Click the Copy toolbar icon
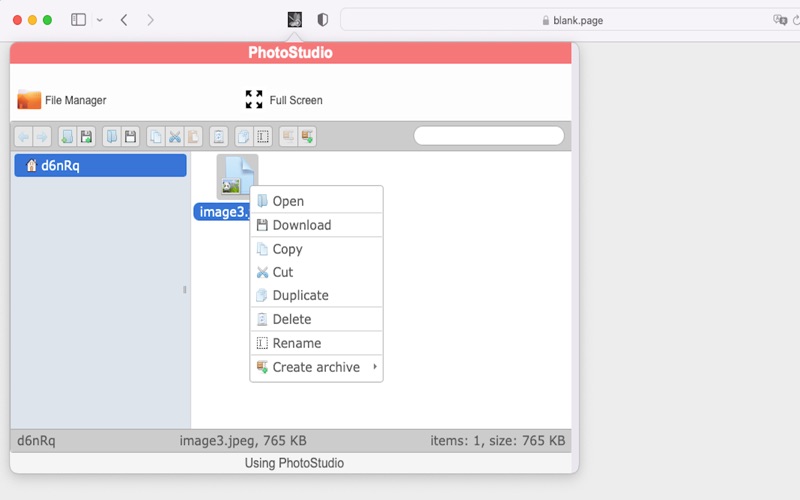Screen dimensions: 800x500 (156, 137)
